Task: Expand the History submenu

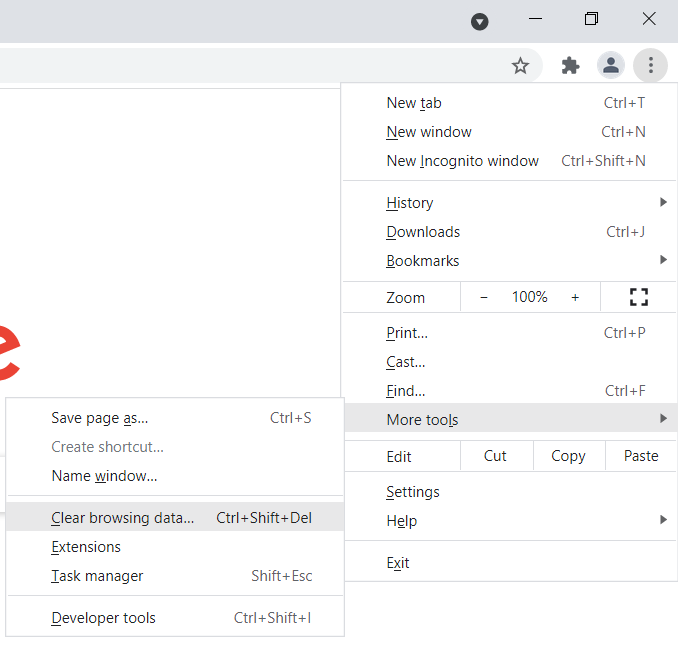Action: coord(510,203)
